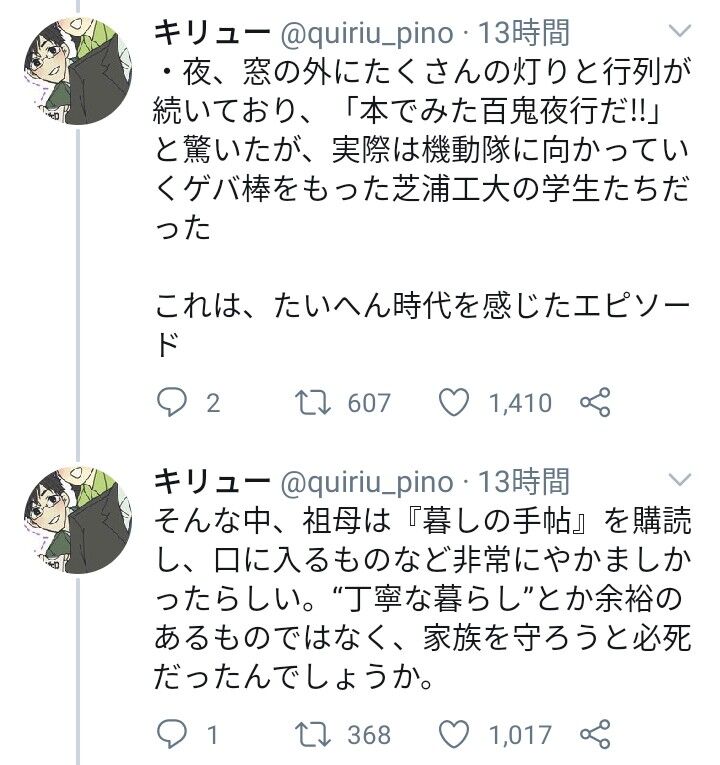The image size is (720, 765).
Task: Open the second tweet's dropdown arrow menu
Action: [x=679, y=479]
